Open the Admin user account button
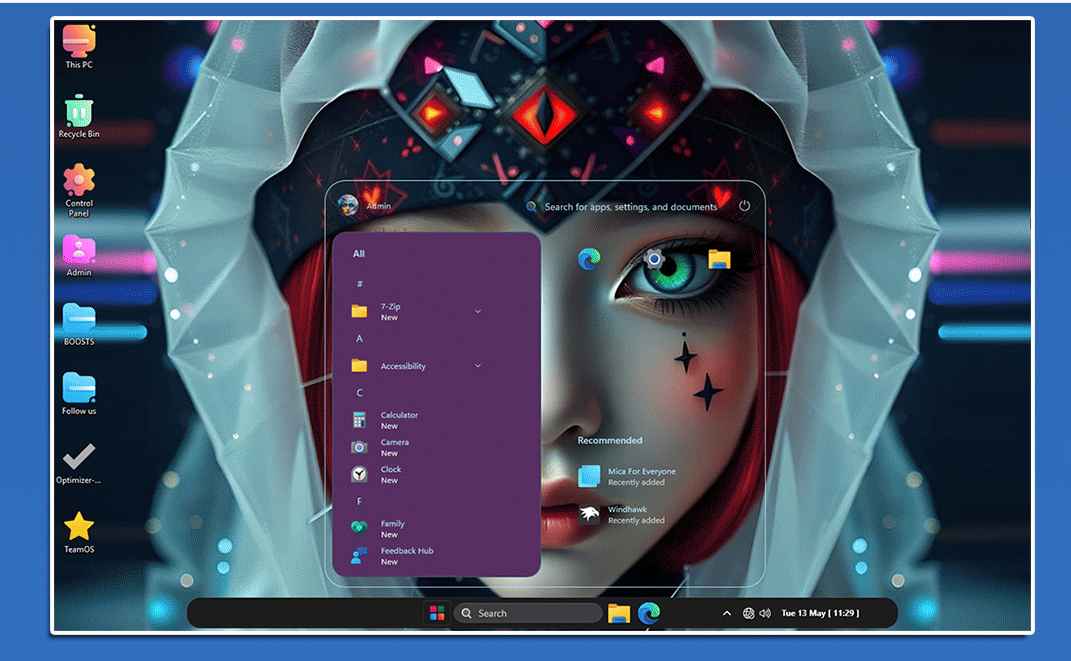Viewport: 1071px width, 661px height. (x=365, y=206)
